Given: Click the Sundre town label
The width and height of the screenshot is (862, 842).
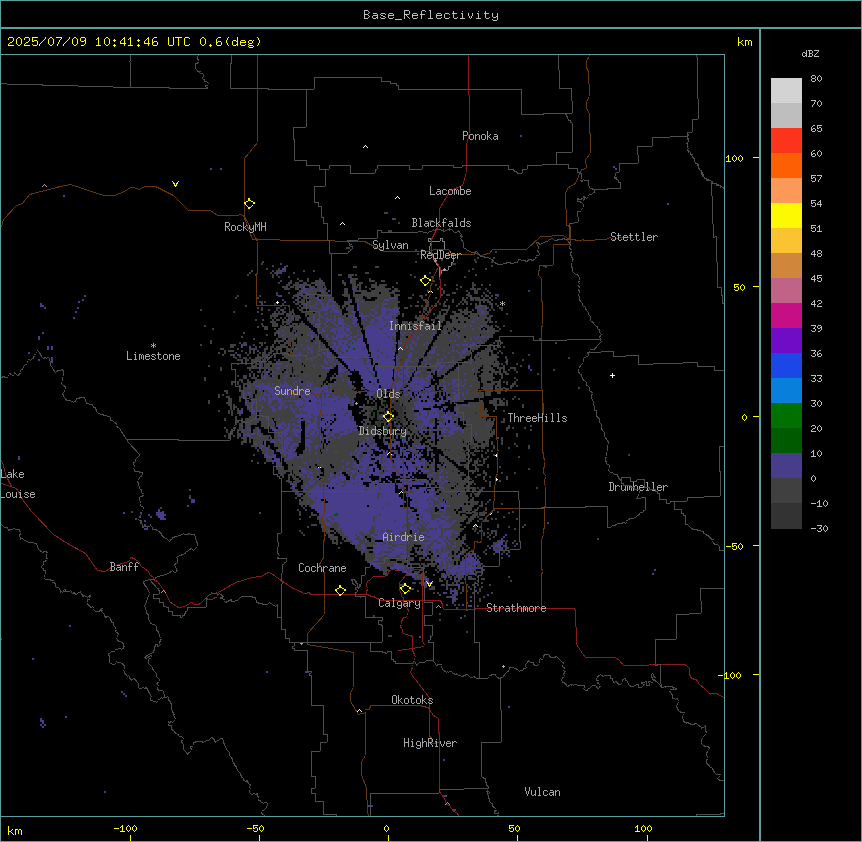Looking at the screenshot, I should (x=292, y=391).
